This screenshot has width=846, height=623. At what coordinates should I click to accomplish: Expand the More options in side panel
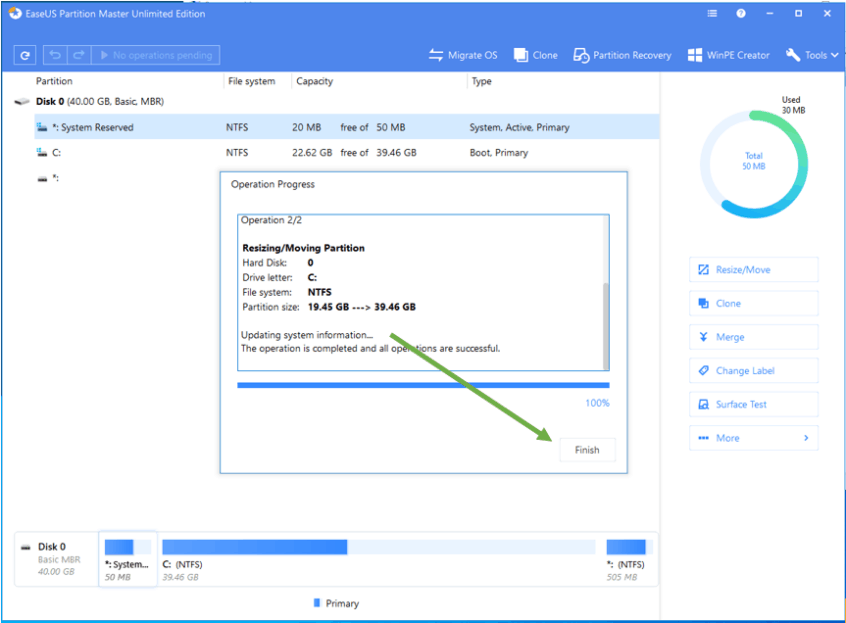pos(753,438)
